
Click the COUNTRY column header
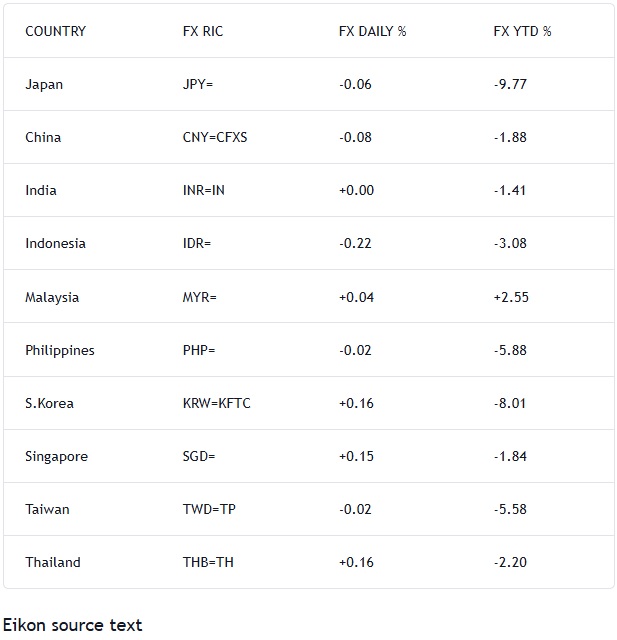tap(55, 31)
